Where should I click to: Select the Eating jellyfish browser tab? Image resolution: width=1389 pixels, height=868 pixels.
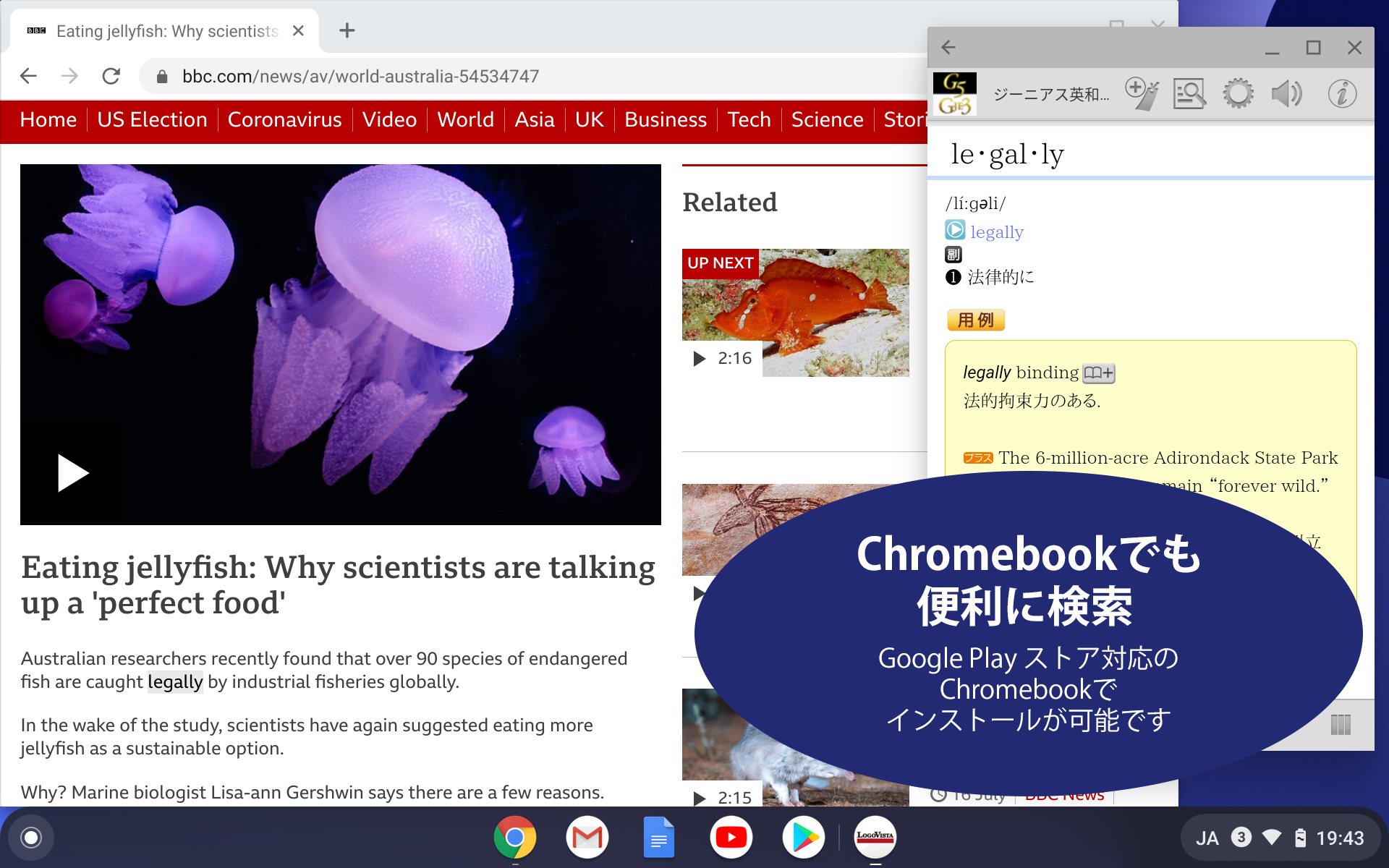tap(165, 31)
